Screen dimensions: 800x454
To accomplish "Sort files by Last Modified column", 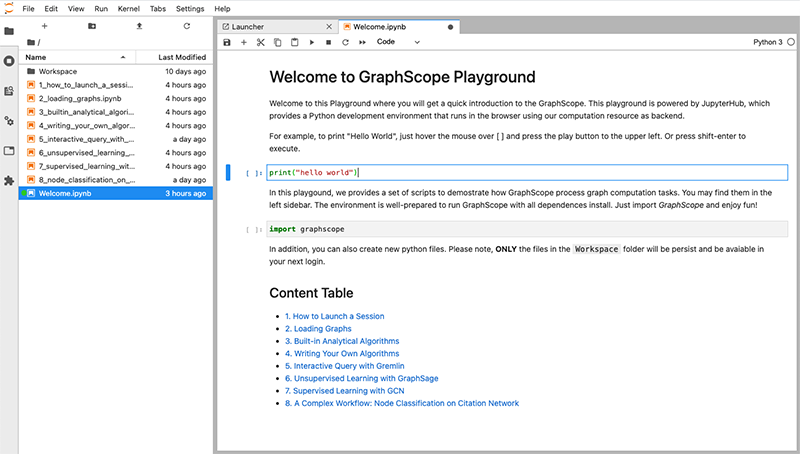I will tap(181, 57).
